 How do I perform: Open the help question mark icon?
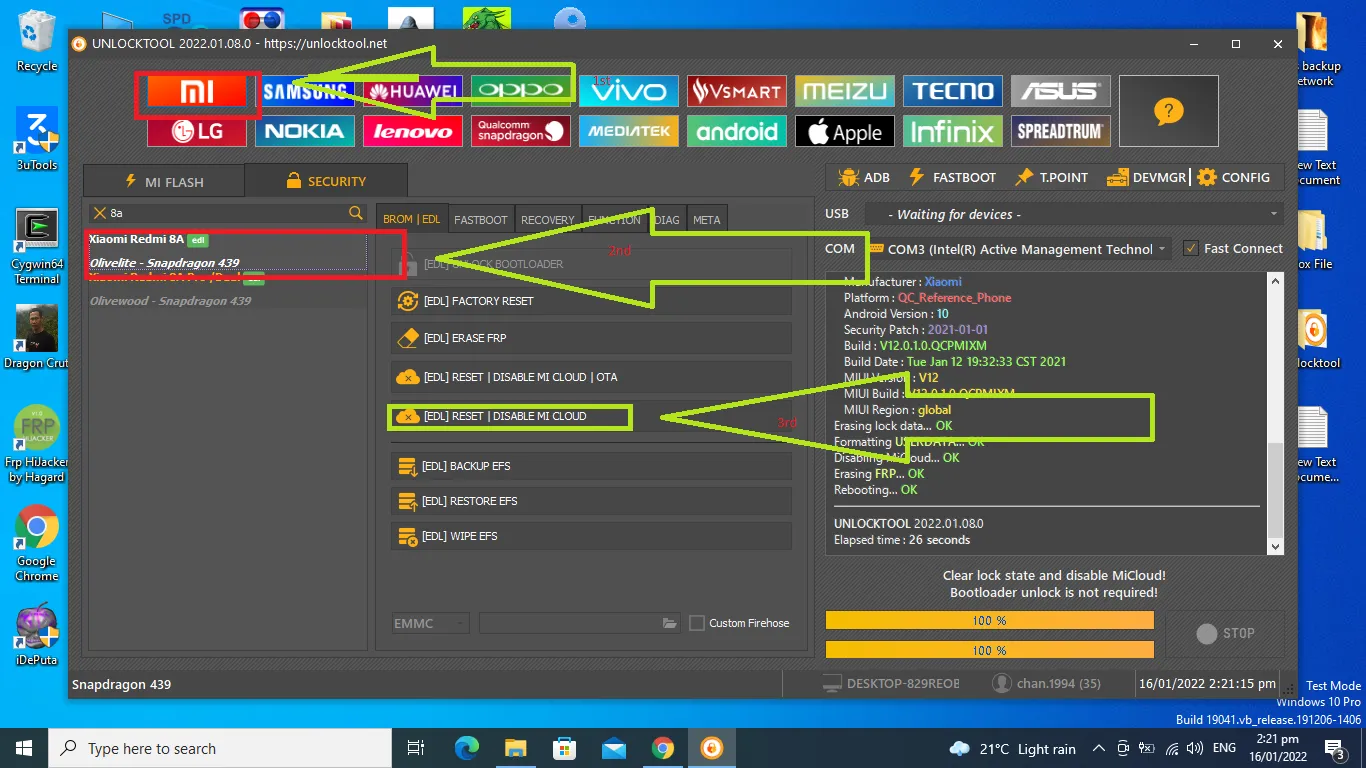[x=1168, y=111]
